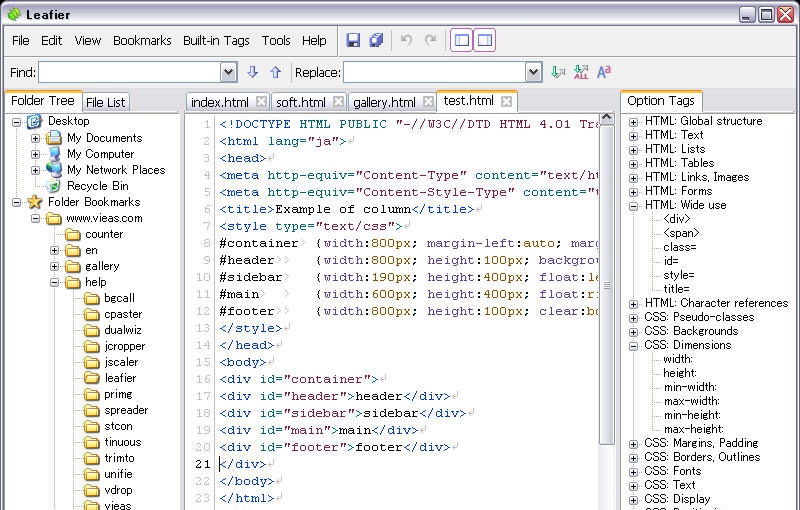
Task: Click the Save file icon
Action: tap(353, 41)
